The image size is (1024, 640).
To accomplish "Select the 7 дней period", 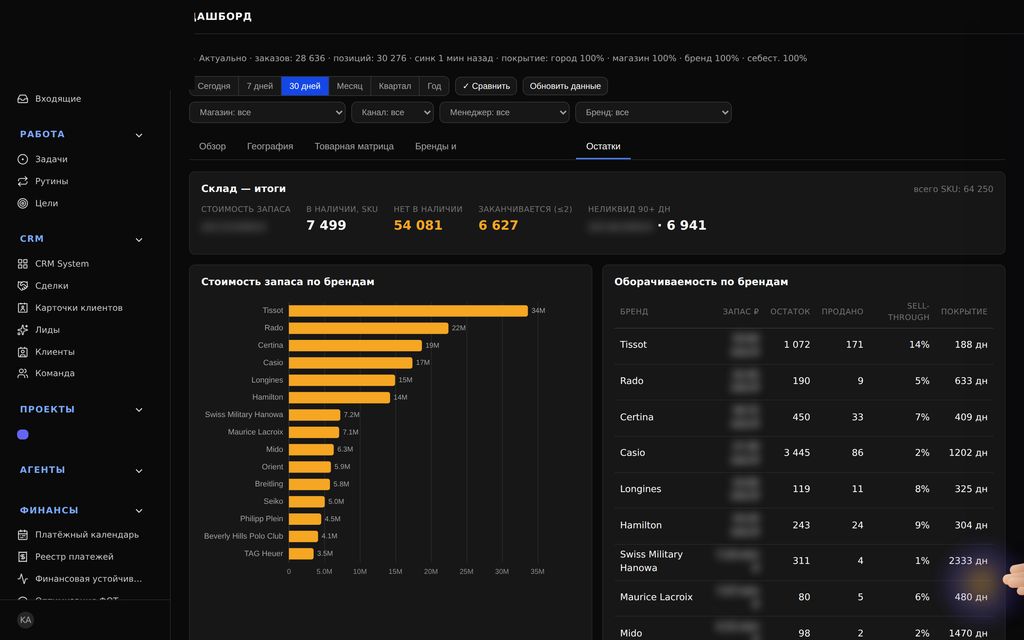I will pyautogui.click(x=260, y=86).
